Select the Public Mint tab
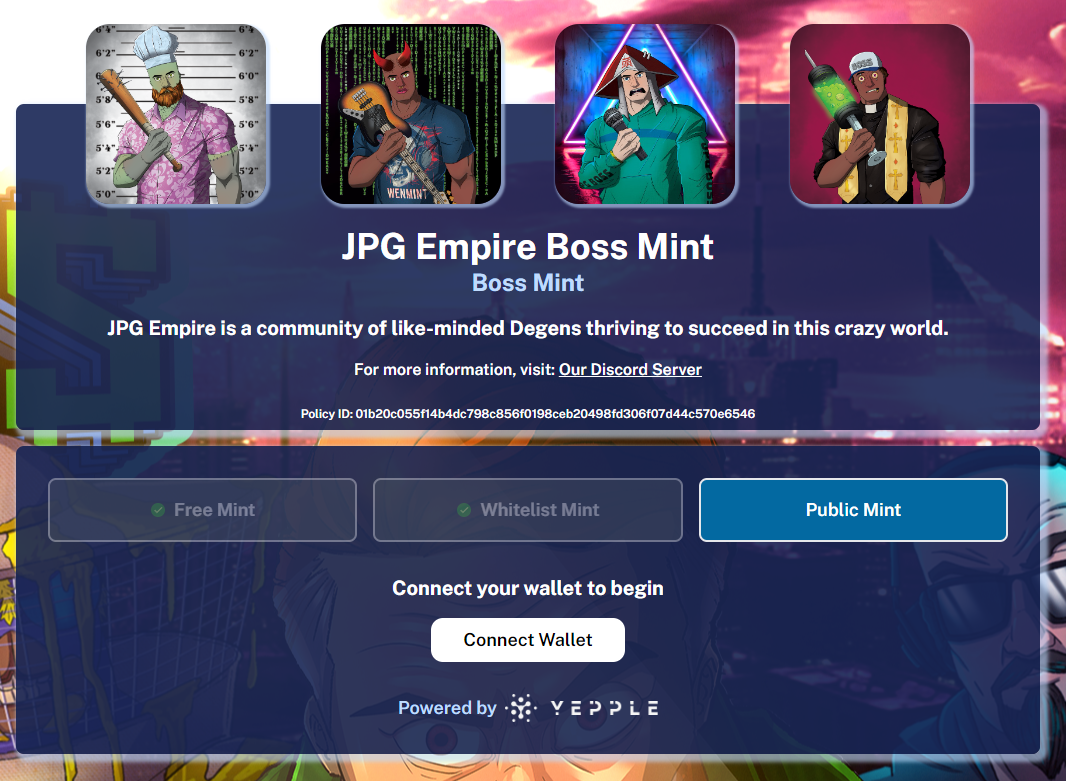The width and height of the screenshot is (1066, 781). tap(853, 510)
